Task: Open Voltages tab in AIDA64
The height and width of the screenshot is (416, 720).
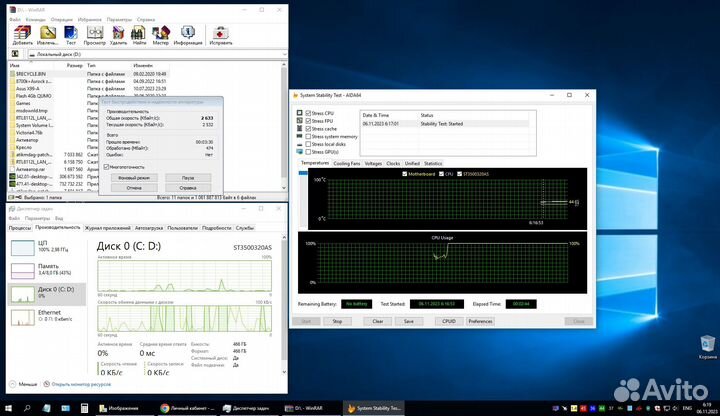Action: pos(373,163)
